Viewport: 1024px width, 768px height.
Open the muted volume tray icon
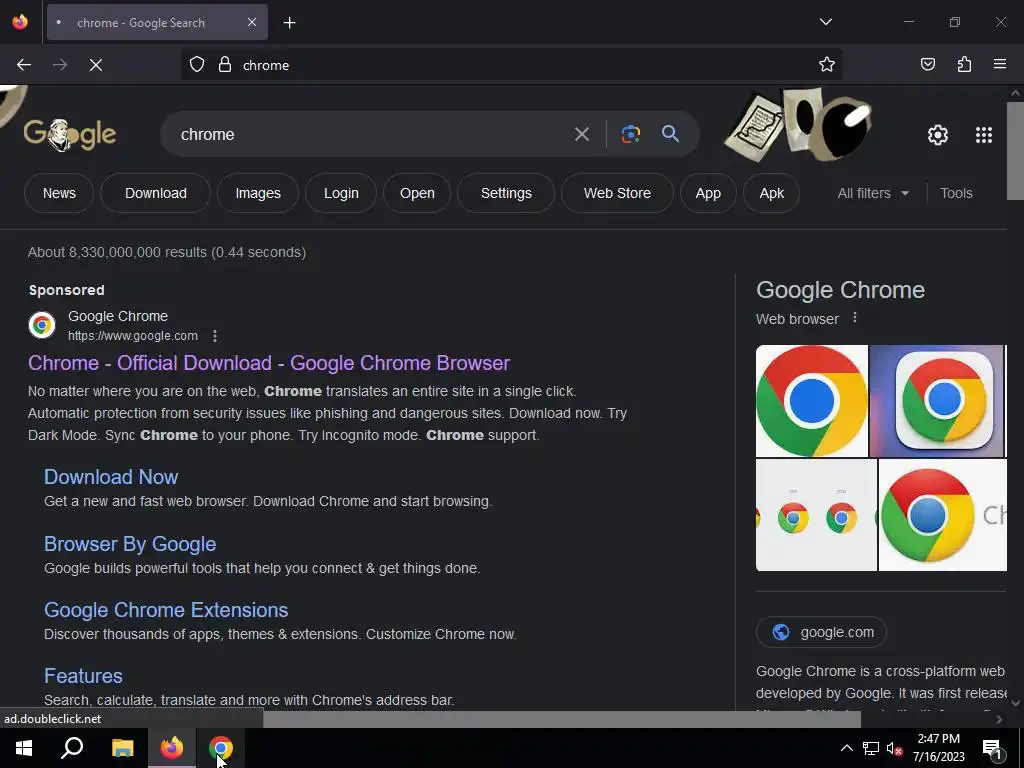tap(894, 748)
